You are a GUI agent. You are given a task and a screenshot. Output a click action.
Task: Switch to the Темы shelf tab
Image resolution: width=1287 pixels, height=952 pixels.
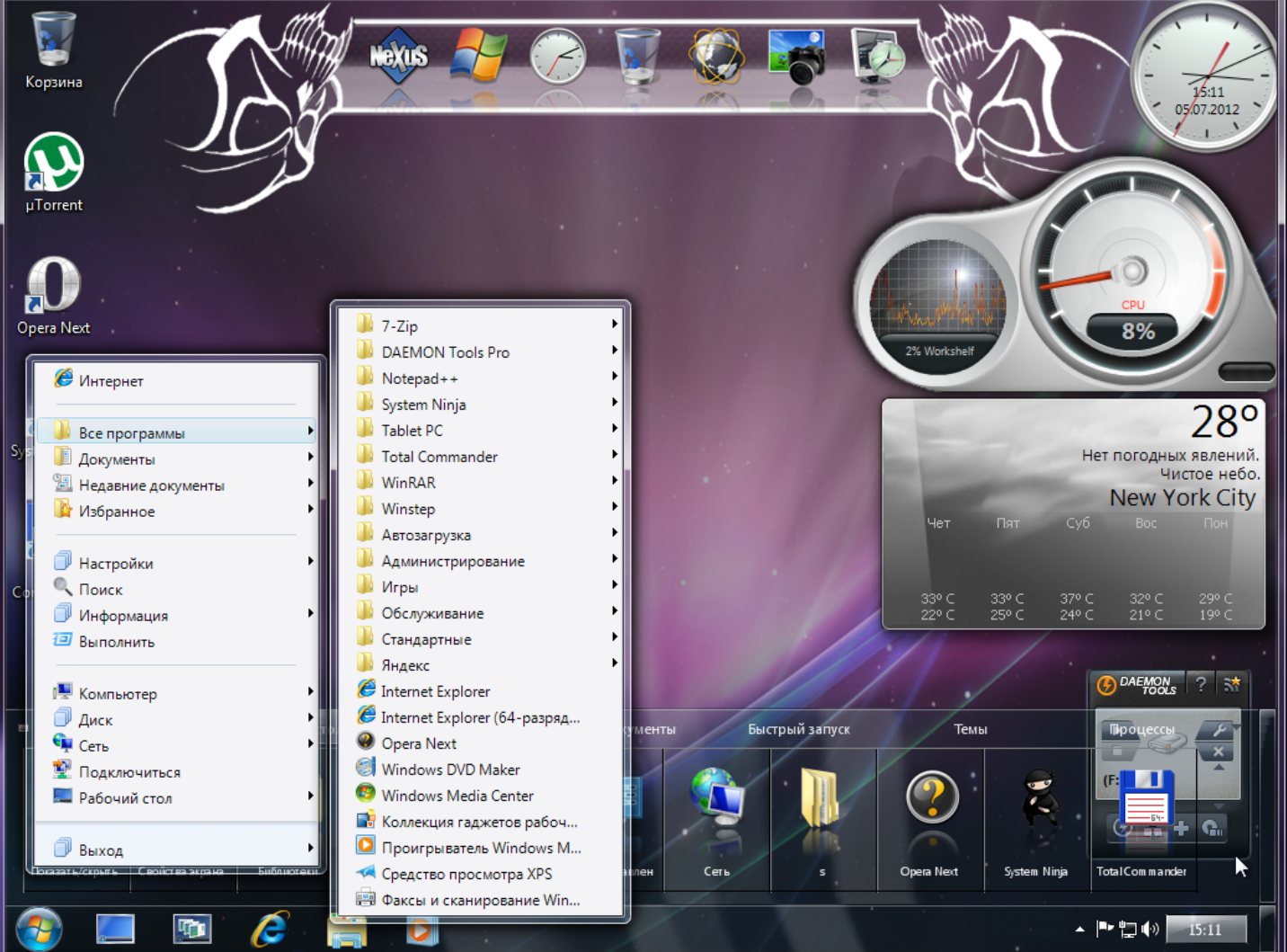tap(971, 729)
